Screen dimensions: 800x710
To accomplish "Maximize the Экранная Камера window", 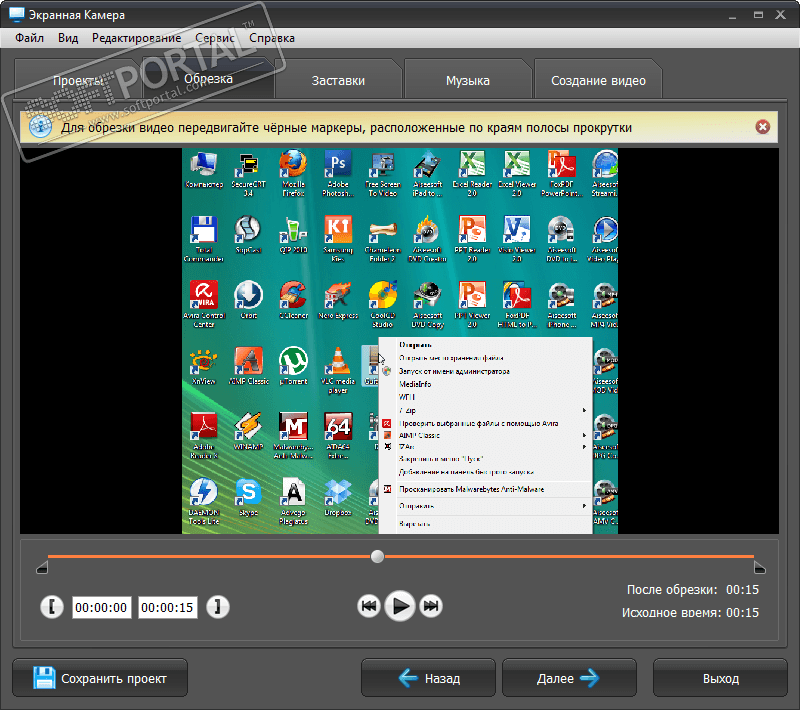I will click(x=758, y=15).
